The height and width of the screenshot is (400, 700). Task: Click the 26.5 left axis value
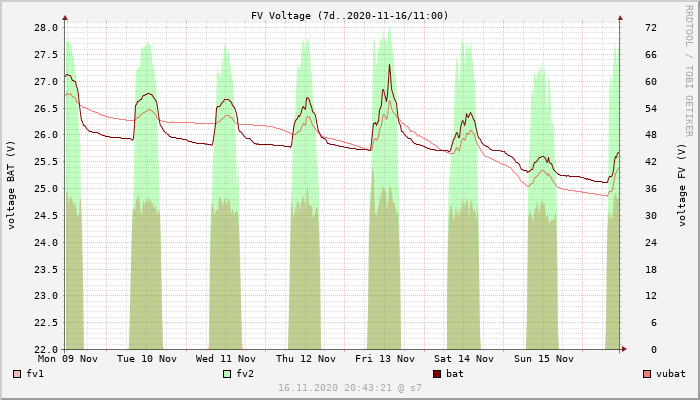[46, 108]
